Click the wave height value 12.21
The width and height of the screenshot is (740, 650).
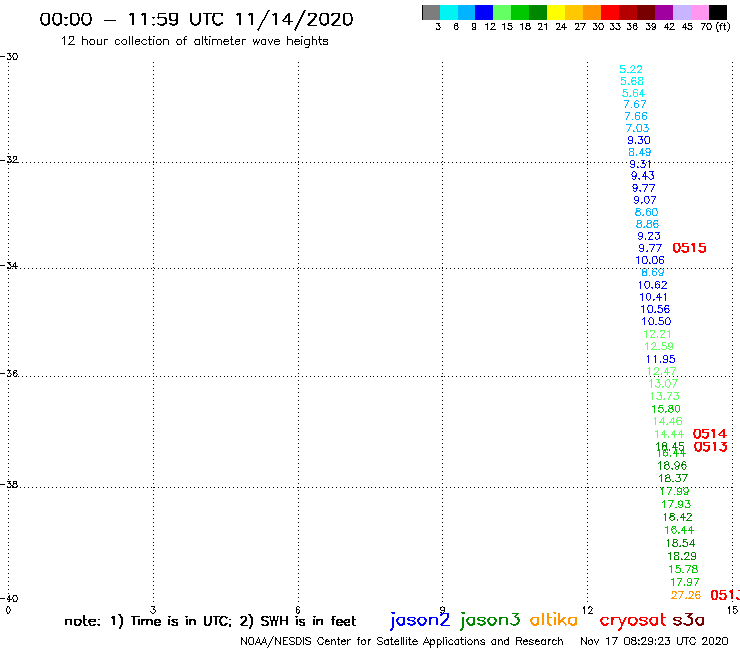click(657, 334)
